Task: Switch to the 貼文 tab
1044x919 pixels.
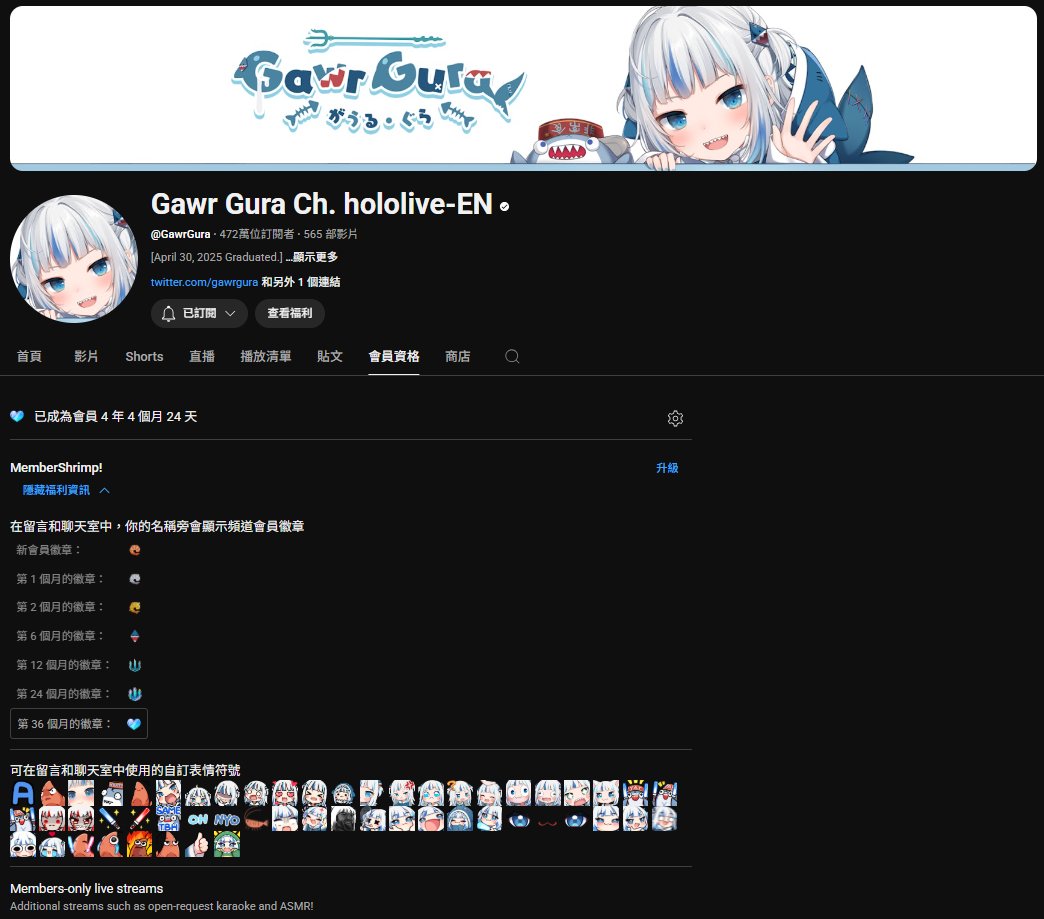Action: pyautogui.click(x=330, y=356)
